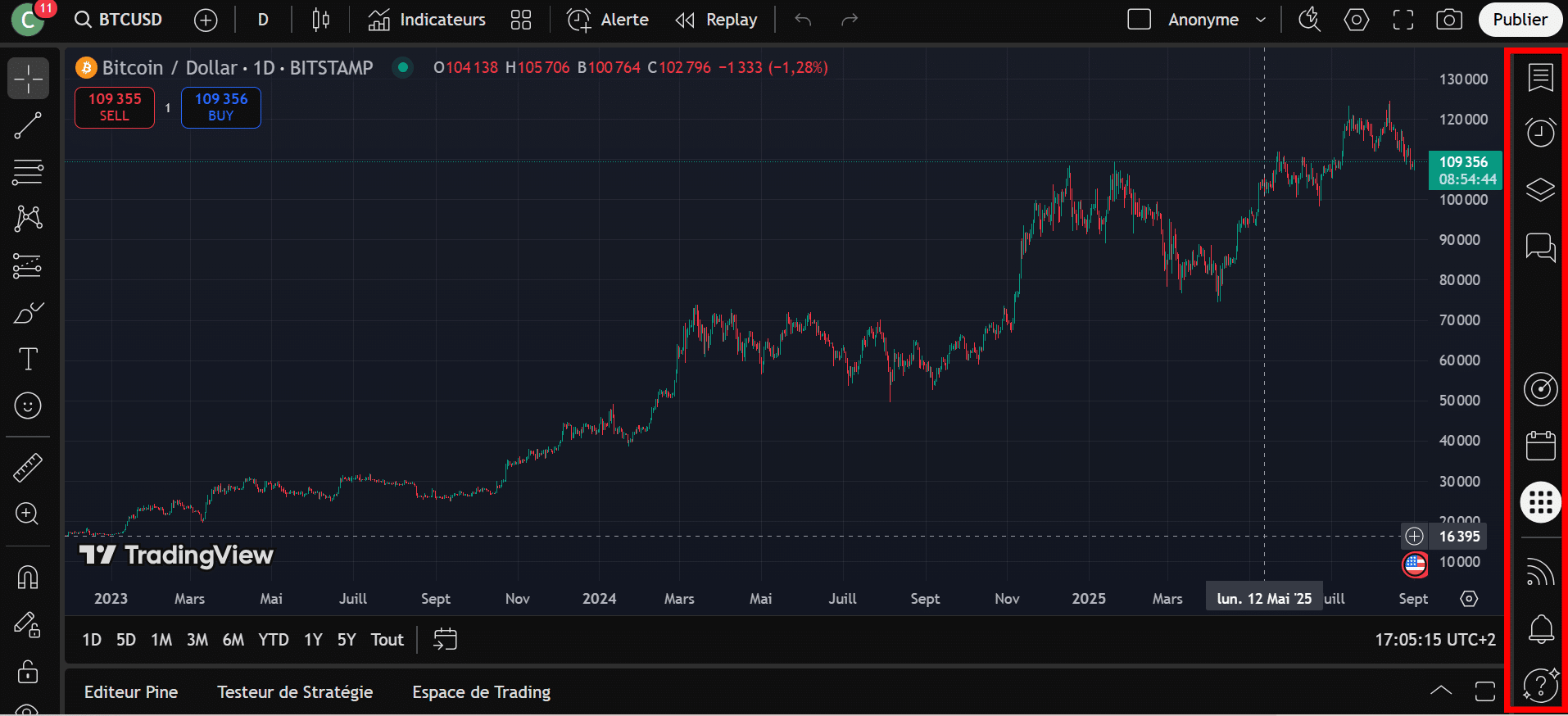Viewport: 1568px width, 716px height.
Task: Click the red 109 355 SELL button
Action: pyautogui.click(x=115, y=107)
